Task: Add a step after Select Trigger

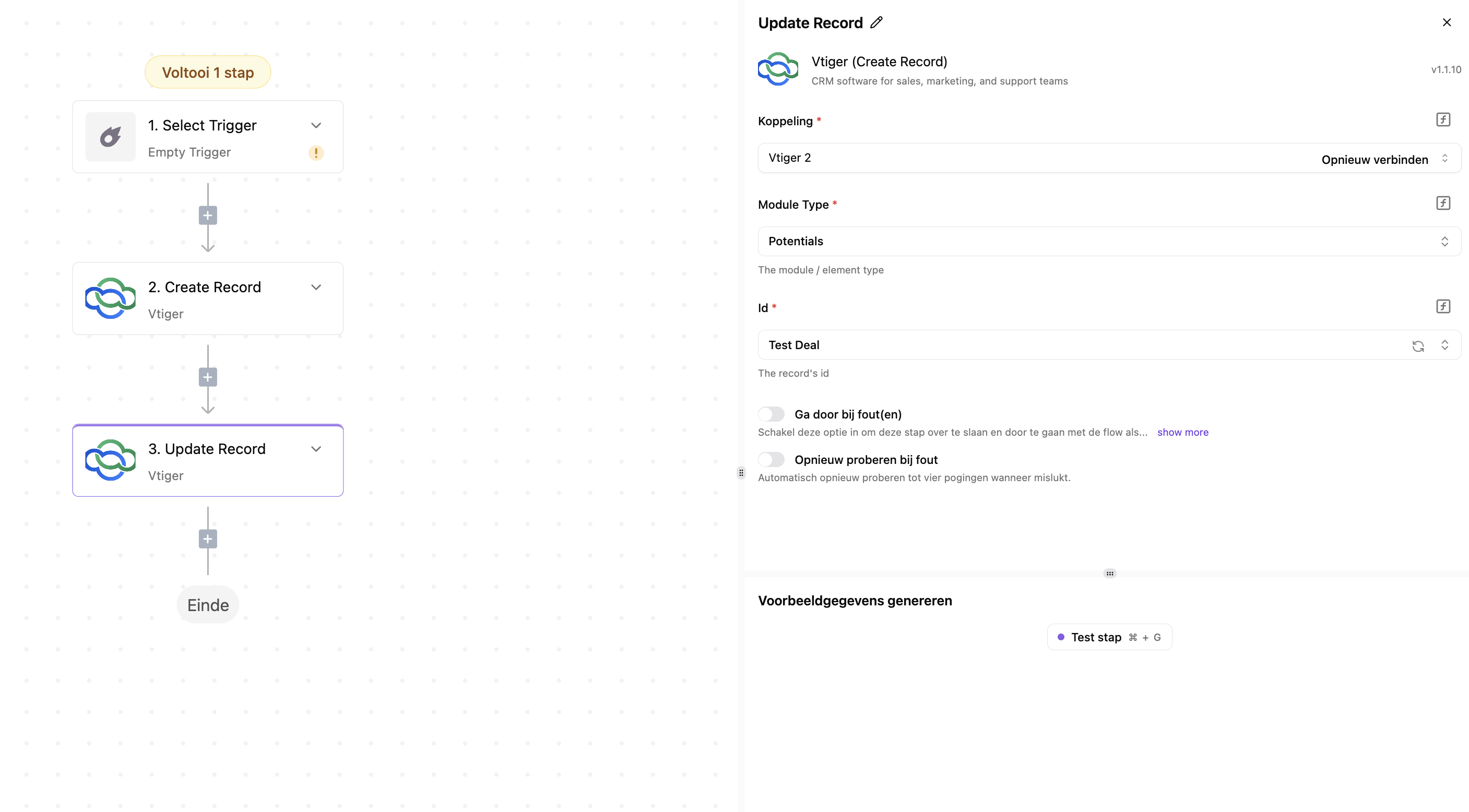Action: pos(208,216)
